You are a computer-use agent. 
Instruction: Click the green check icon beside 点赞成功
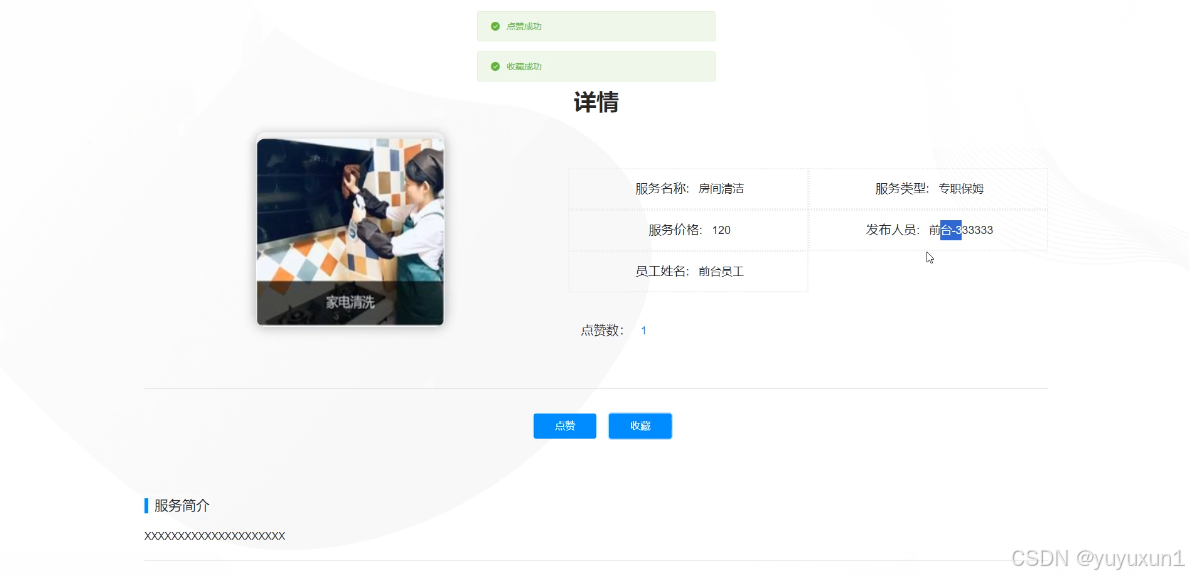[495, 27]
